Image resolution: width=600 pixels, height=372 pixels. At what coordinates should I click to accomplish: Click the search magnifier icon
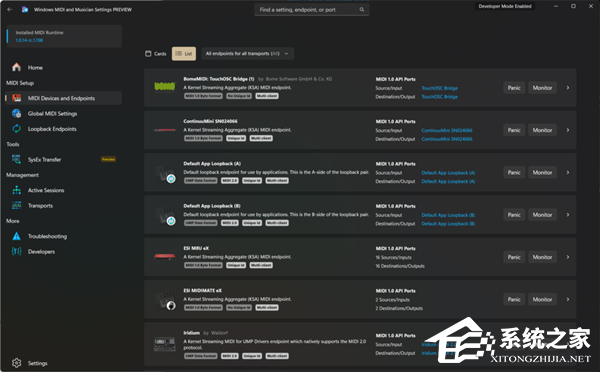tap(362, 10)
